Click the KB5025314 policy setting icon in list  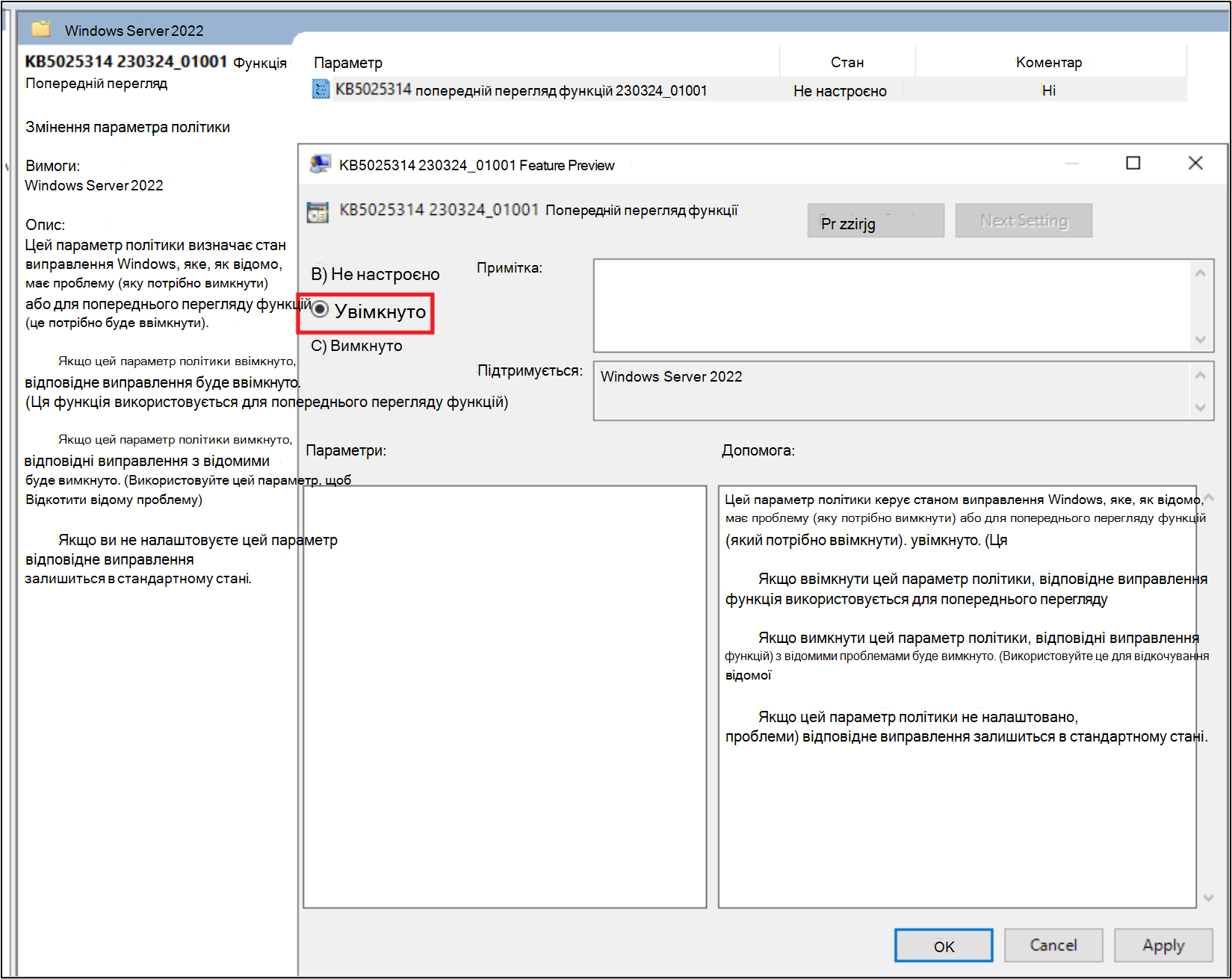tap(321, 90)
